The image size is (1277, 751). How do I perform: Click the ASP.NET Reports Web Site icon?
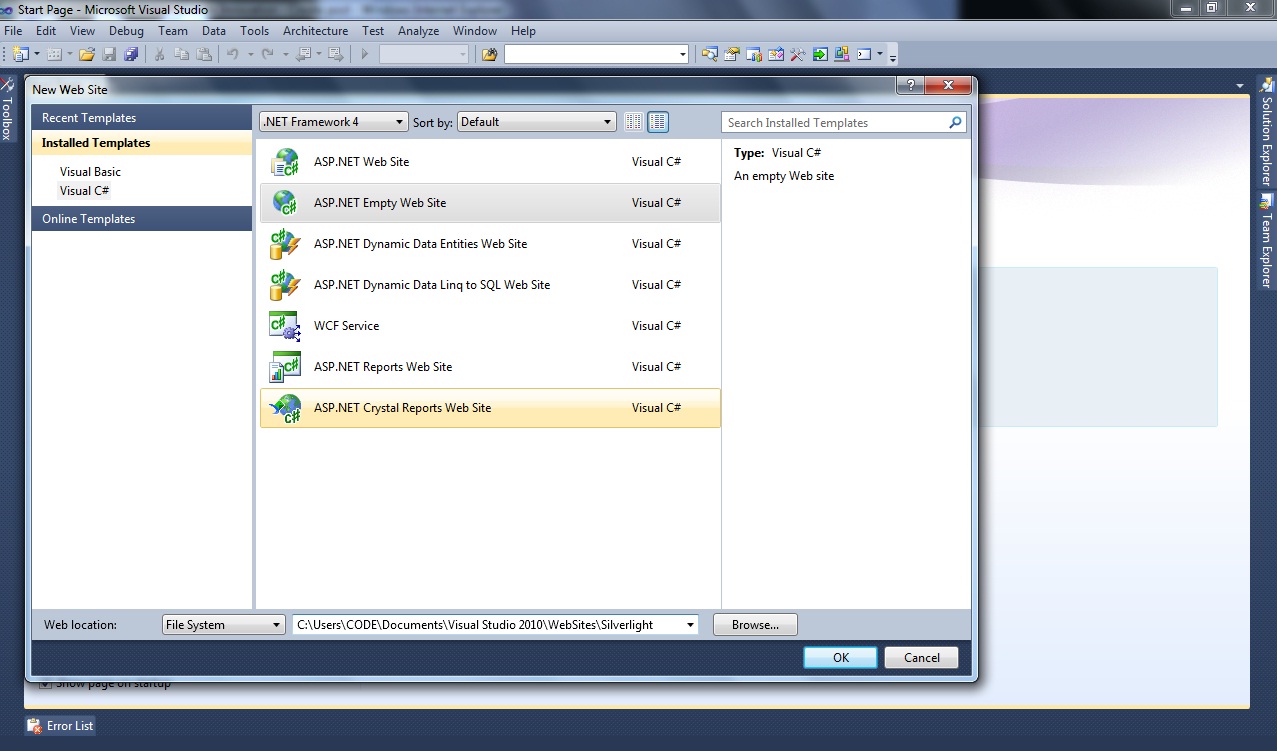click(285, 367)
